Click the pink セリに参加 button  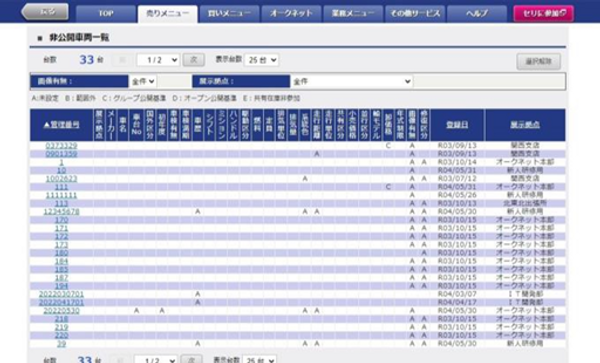point(543,13)
